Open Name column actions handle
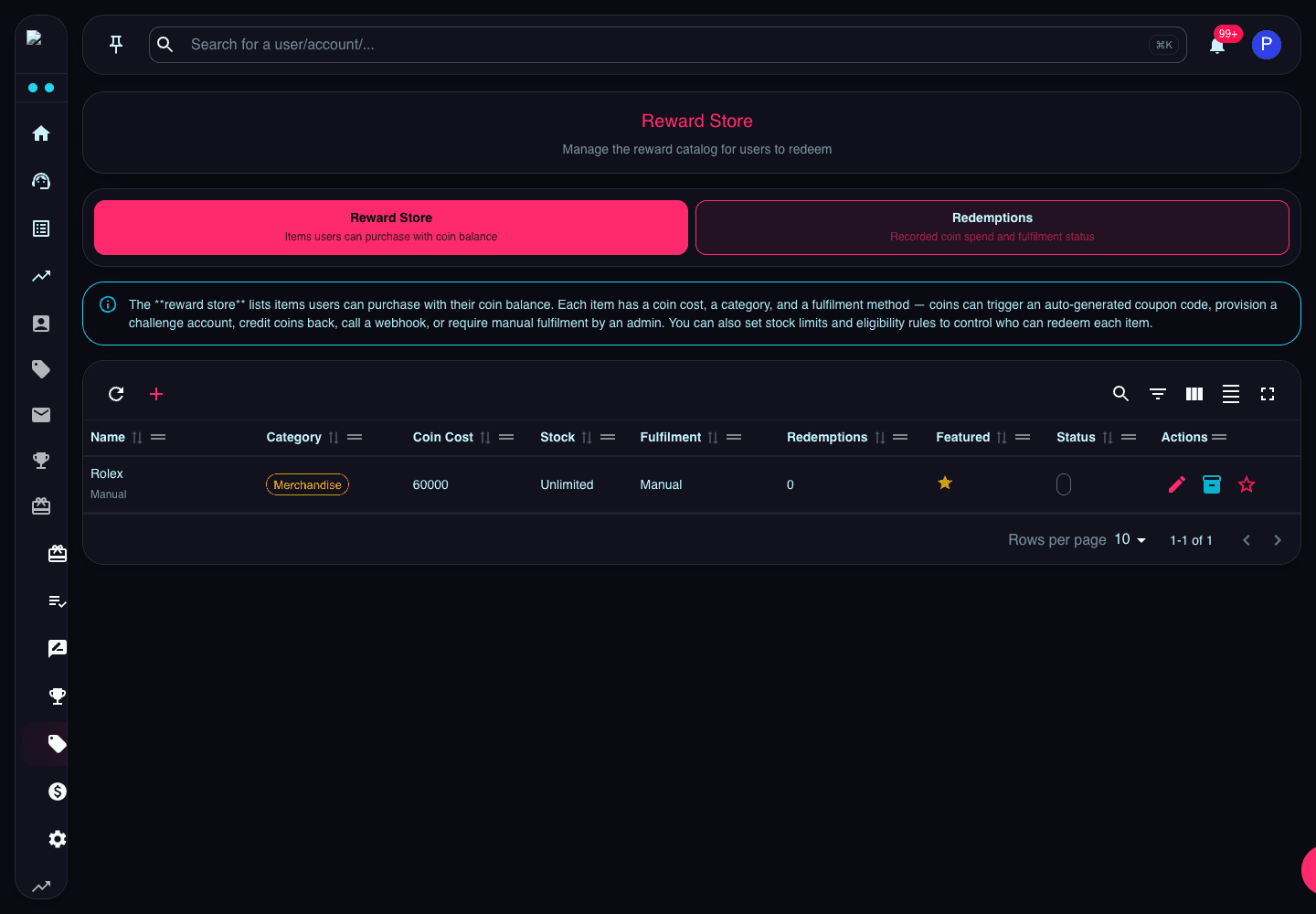The image size is (1316, 914). (158, 437)
